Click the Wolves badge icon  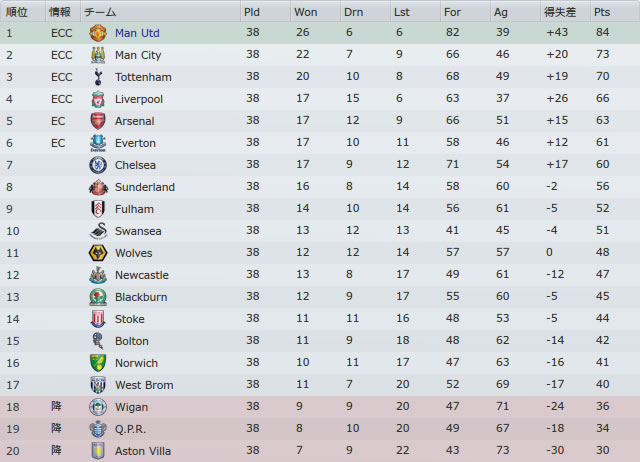click(98, 253)
